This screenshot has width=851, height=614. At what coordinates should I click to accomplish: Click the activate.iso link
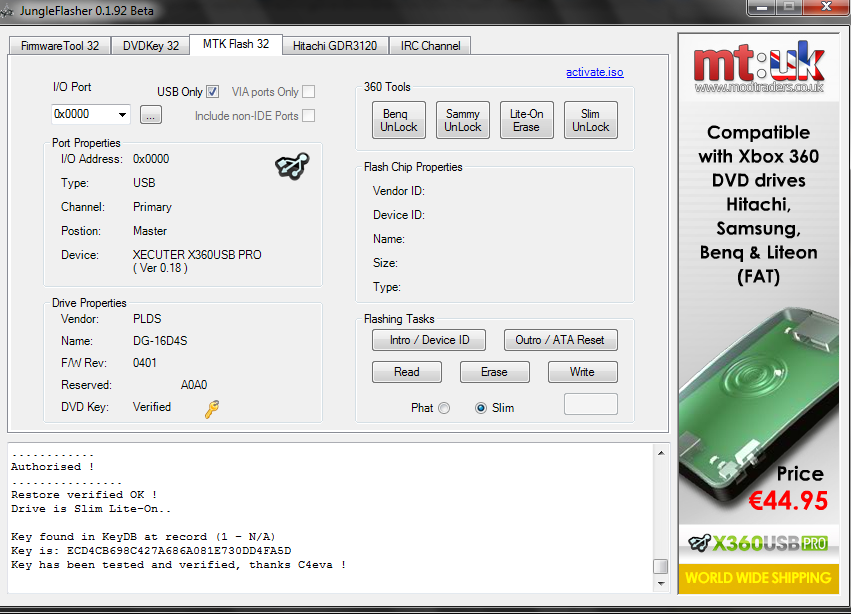click(x=594, y=72)
